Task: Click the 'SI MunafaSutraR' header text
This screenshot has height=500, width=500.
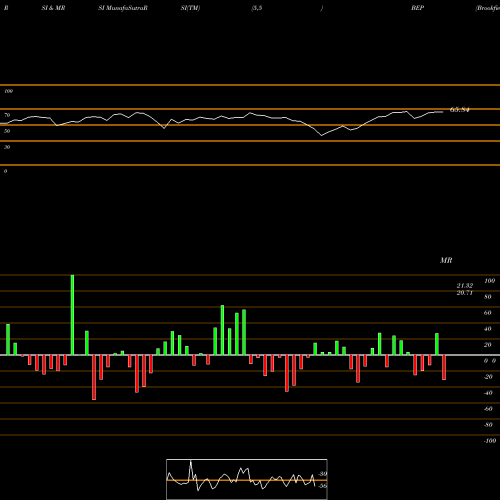Action: point(123,8)
